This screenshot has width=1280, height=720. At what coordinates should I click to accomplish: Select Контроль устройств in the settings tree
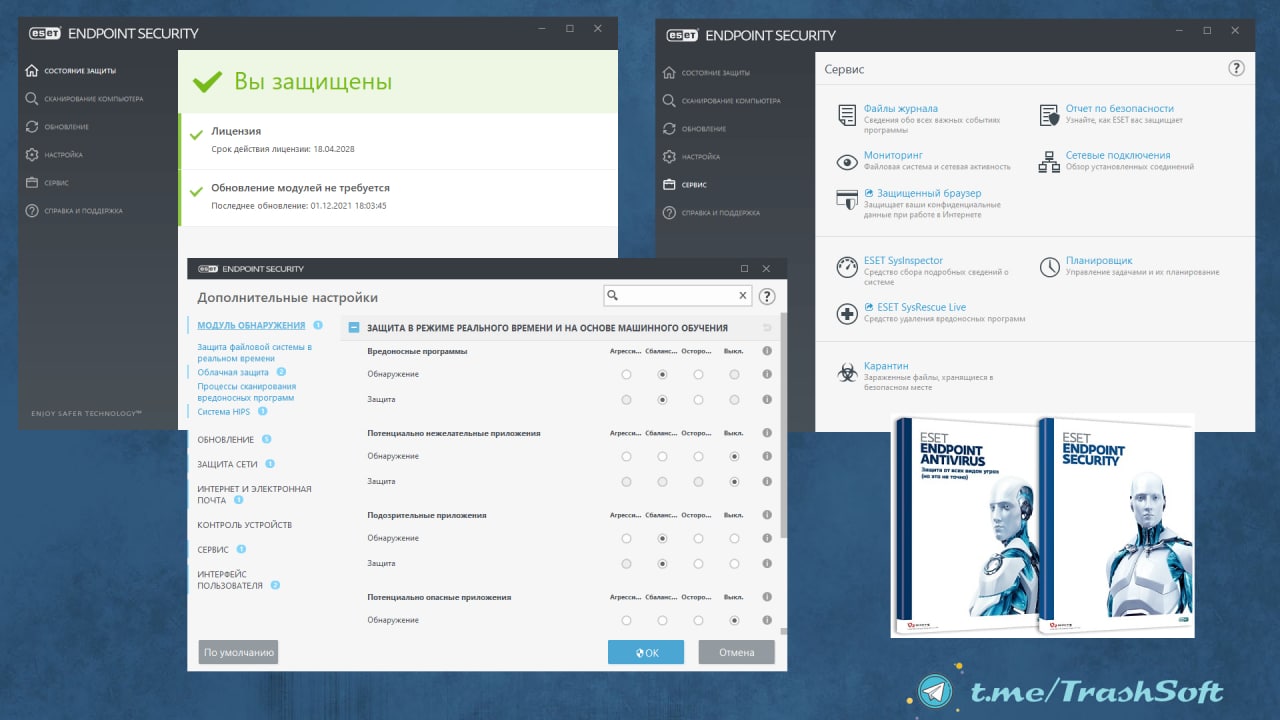point(245,525)
